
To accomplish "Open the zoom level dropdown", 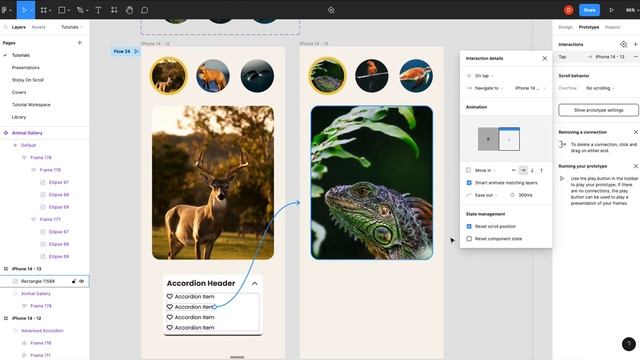I will pos(632,10).
